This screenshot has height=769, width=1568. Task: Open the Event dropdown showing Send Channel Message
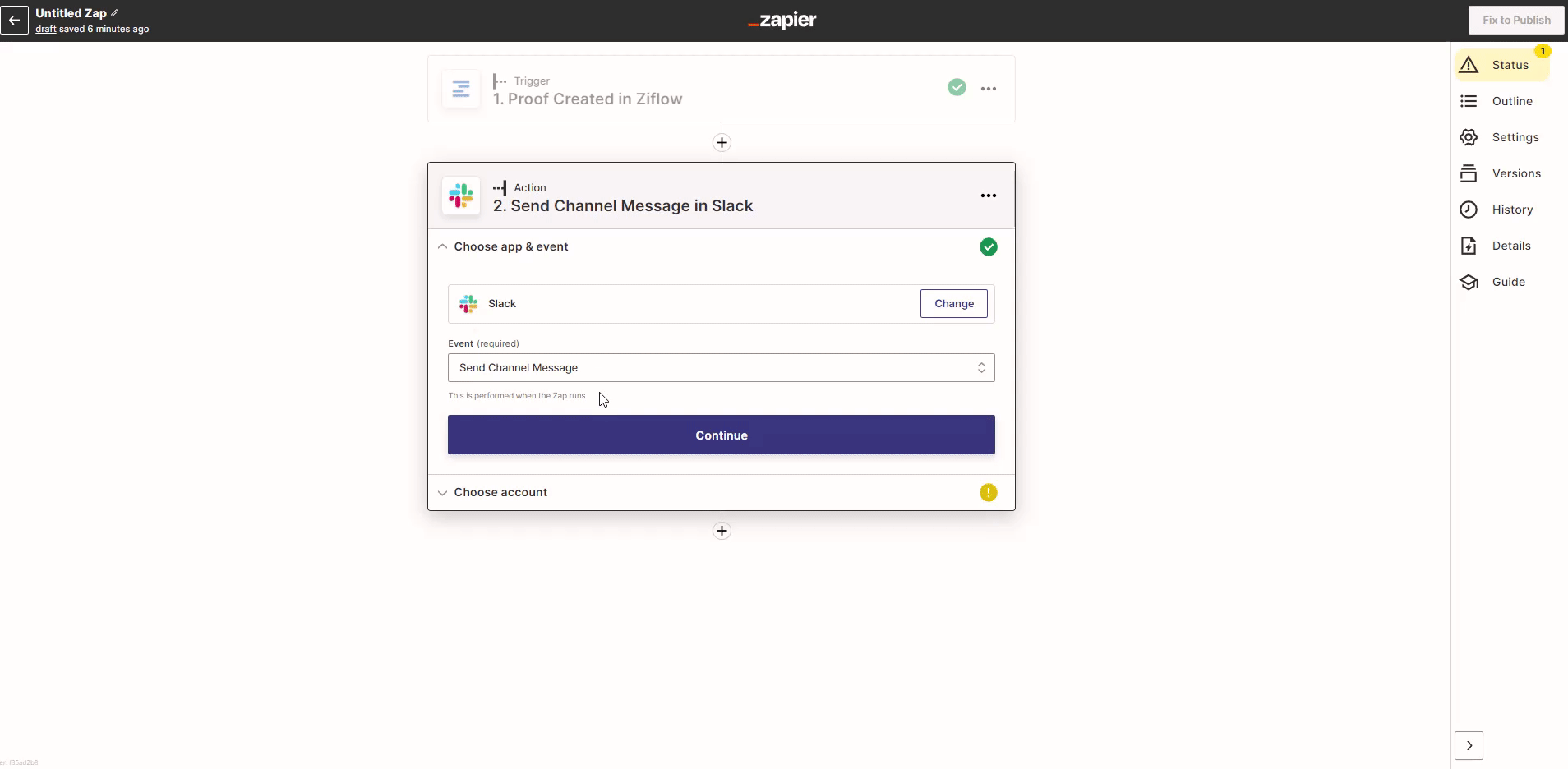coord(721,368)
